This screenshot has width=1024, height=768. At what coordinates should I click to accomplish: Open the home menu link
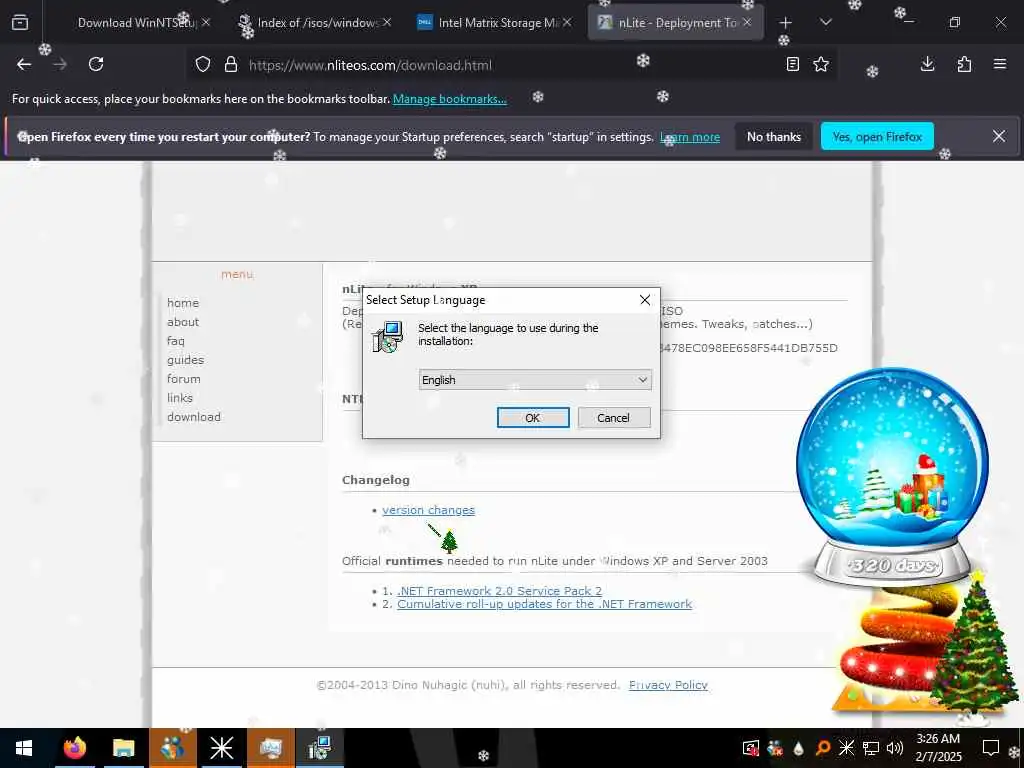(183, 302)
